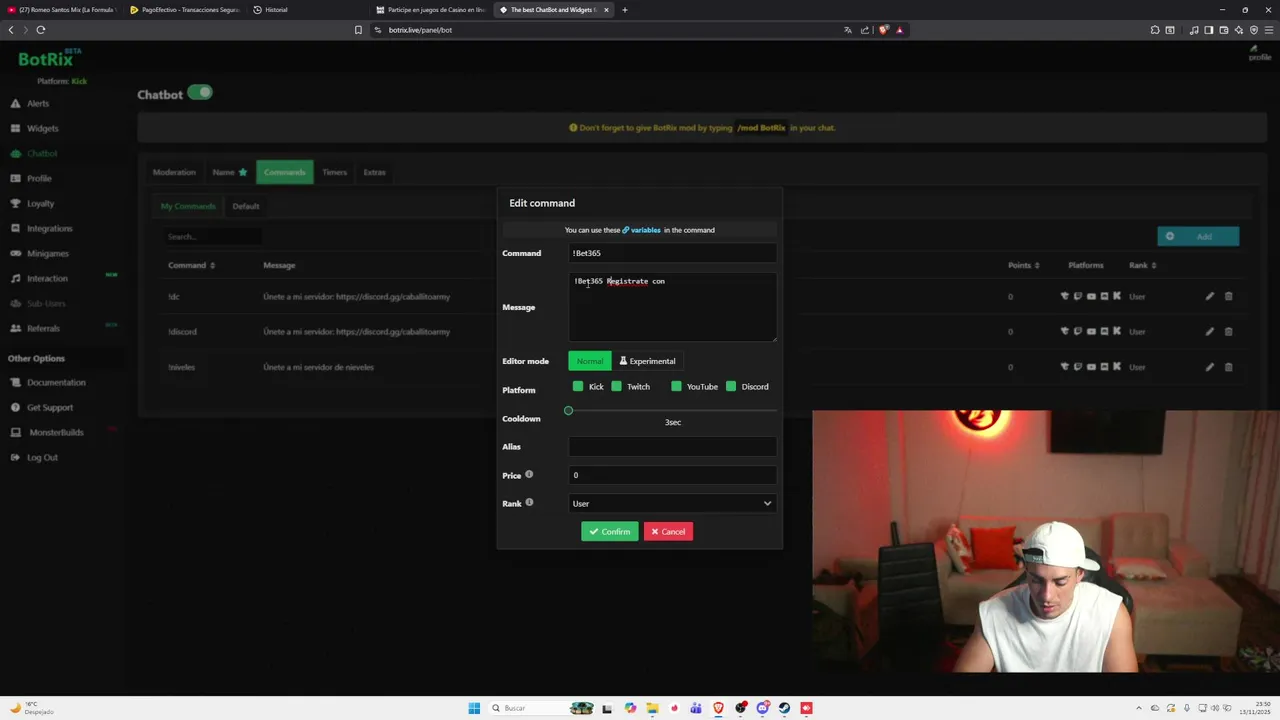Click in the Alias input field
This screenshot has height=720, width=1280.
(672, 447)
